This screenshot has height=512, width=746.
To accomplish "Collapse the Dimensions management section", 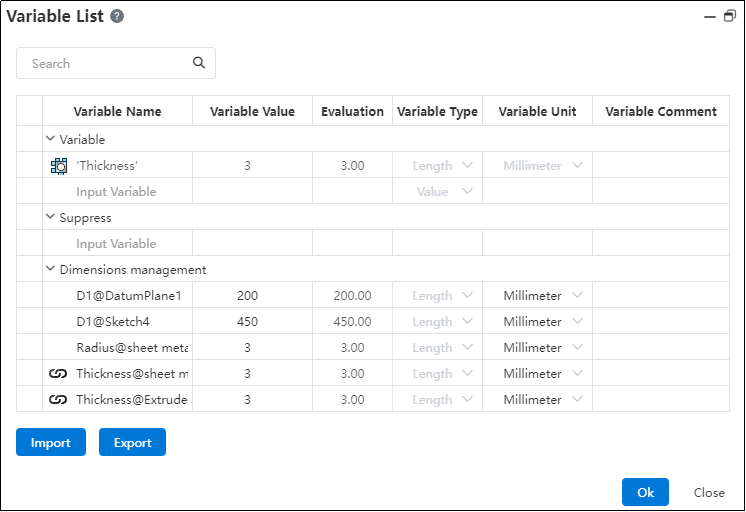I will tap(50, 270).
